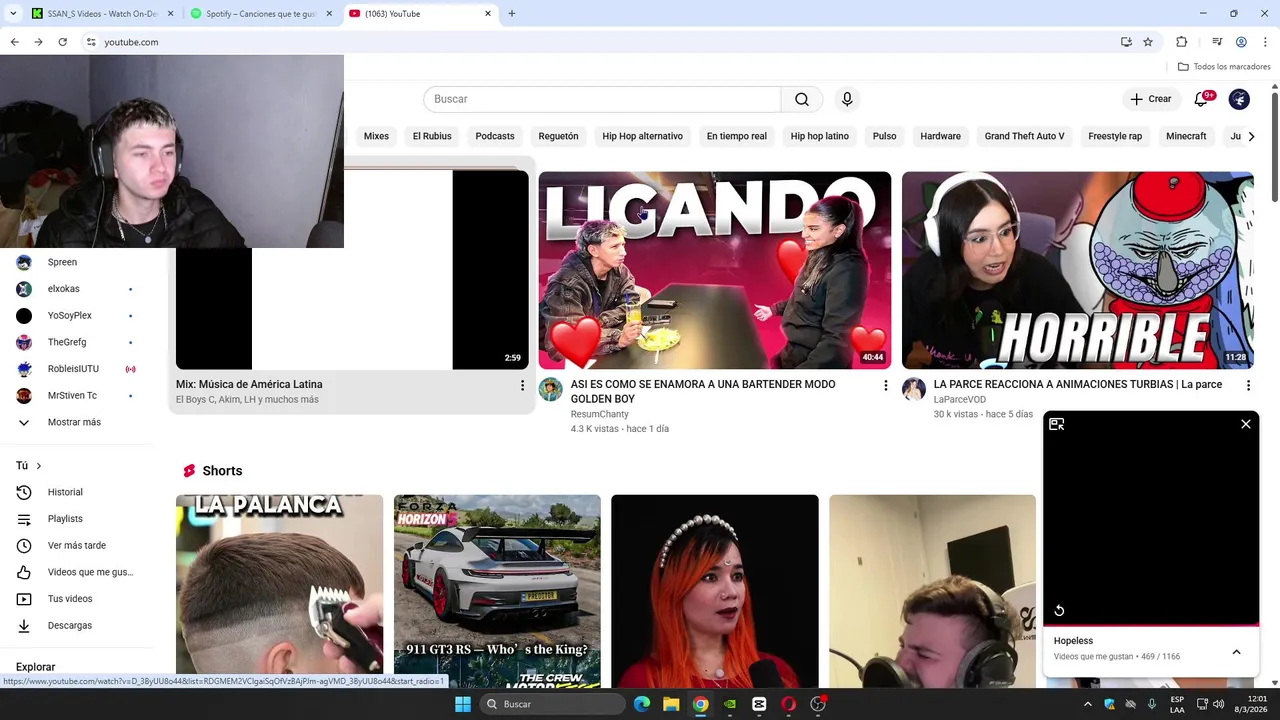Viewport: 1280px width, 720px height.
Task: Open the account avatar menu
Action: (1239, 99)
